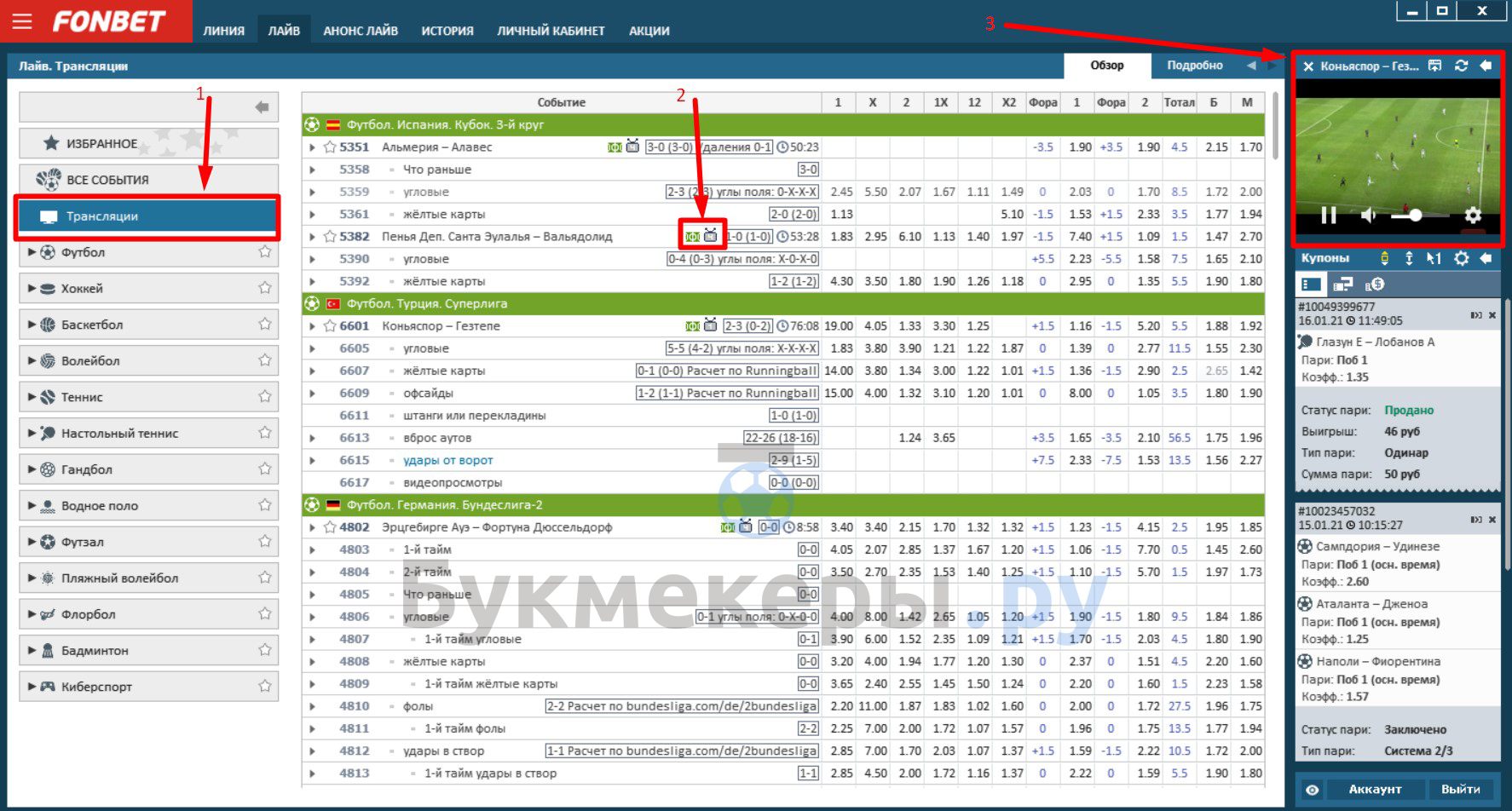This screenshot has width=1512, height=811.
Task: Add Хоккей to favorites star
Action: [x=265, y=288]
